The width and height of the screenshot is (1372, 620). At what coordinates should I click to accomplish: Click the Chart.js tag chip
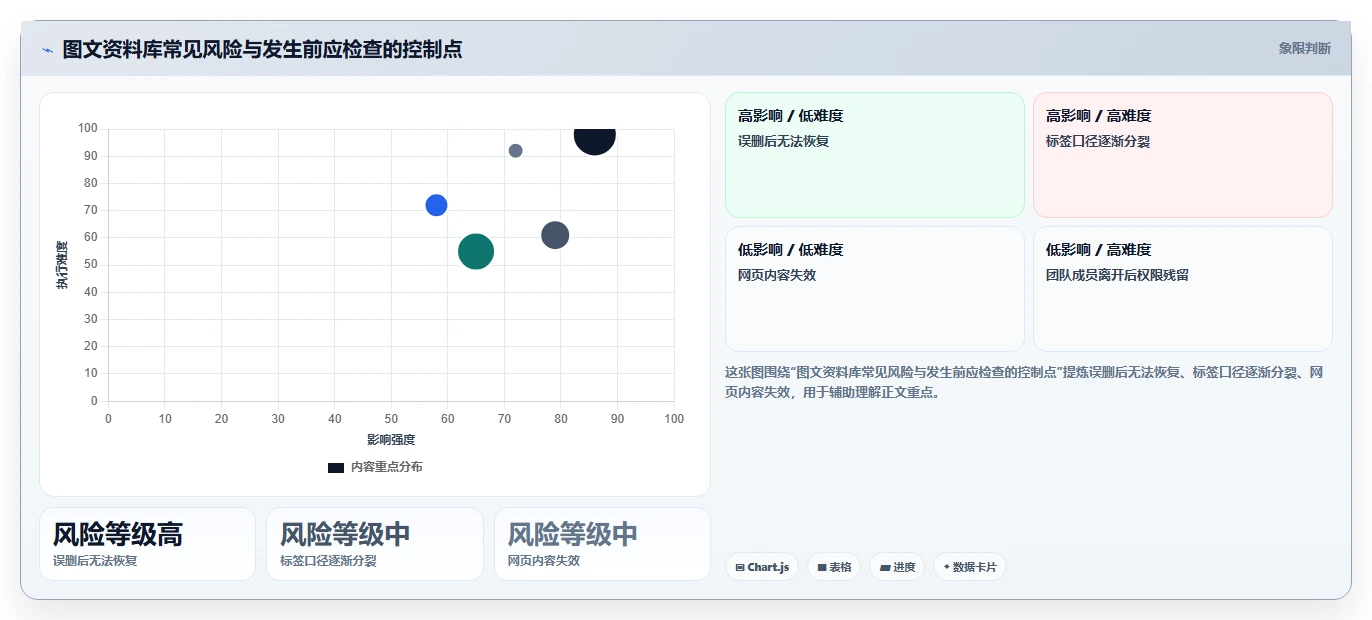coord(762,567)
